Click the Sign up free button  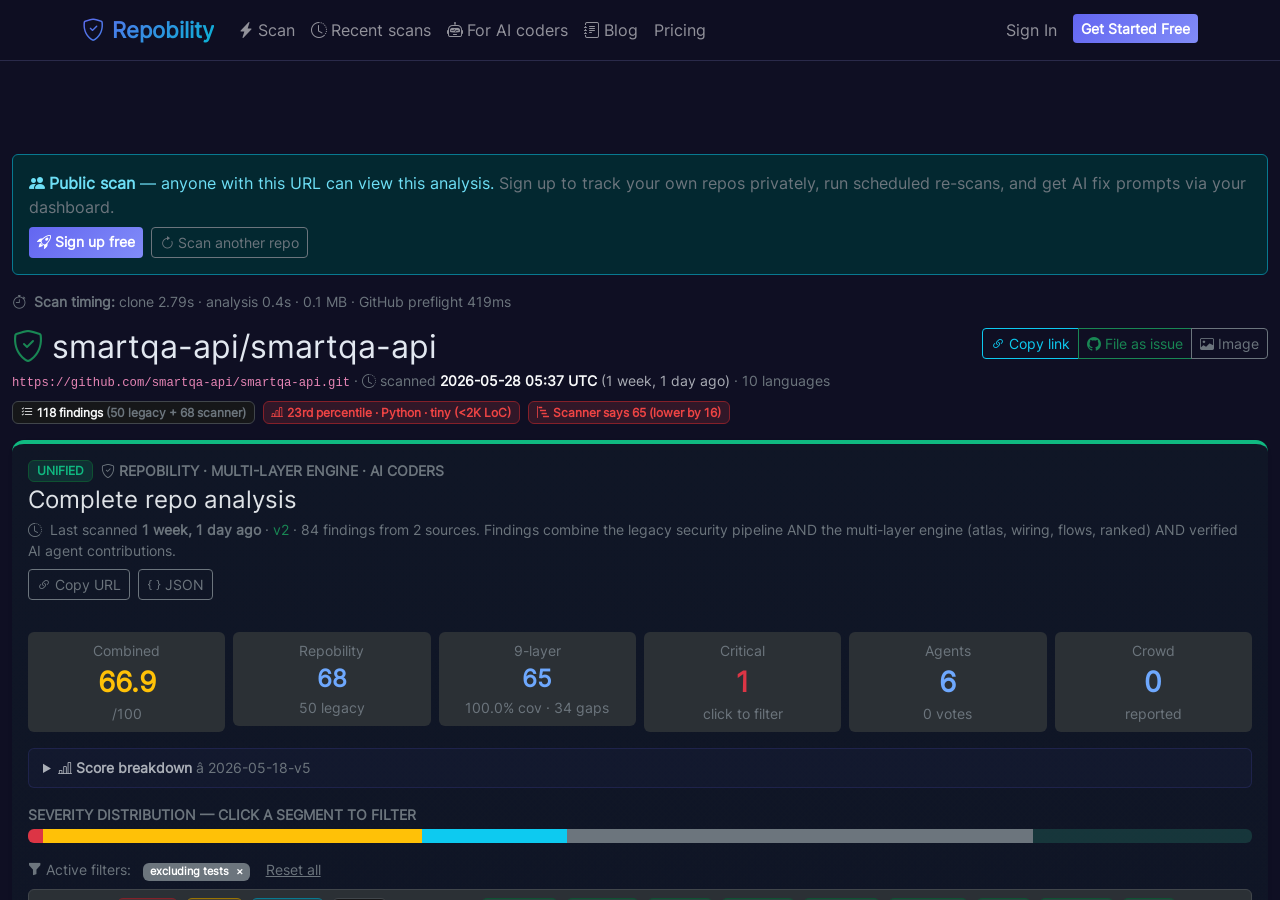[x=86, y=242]
